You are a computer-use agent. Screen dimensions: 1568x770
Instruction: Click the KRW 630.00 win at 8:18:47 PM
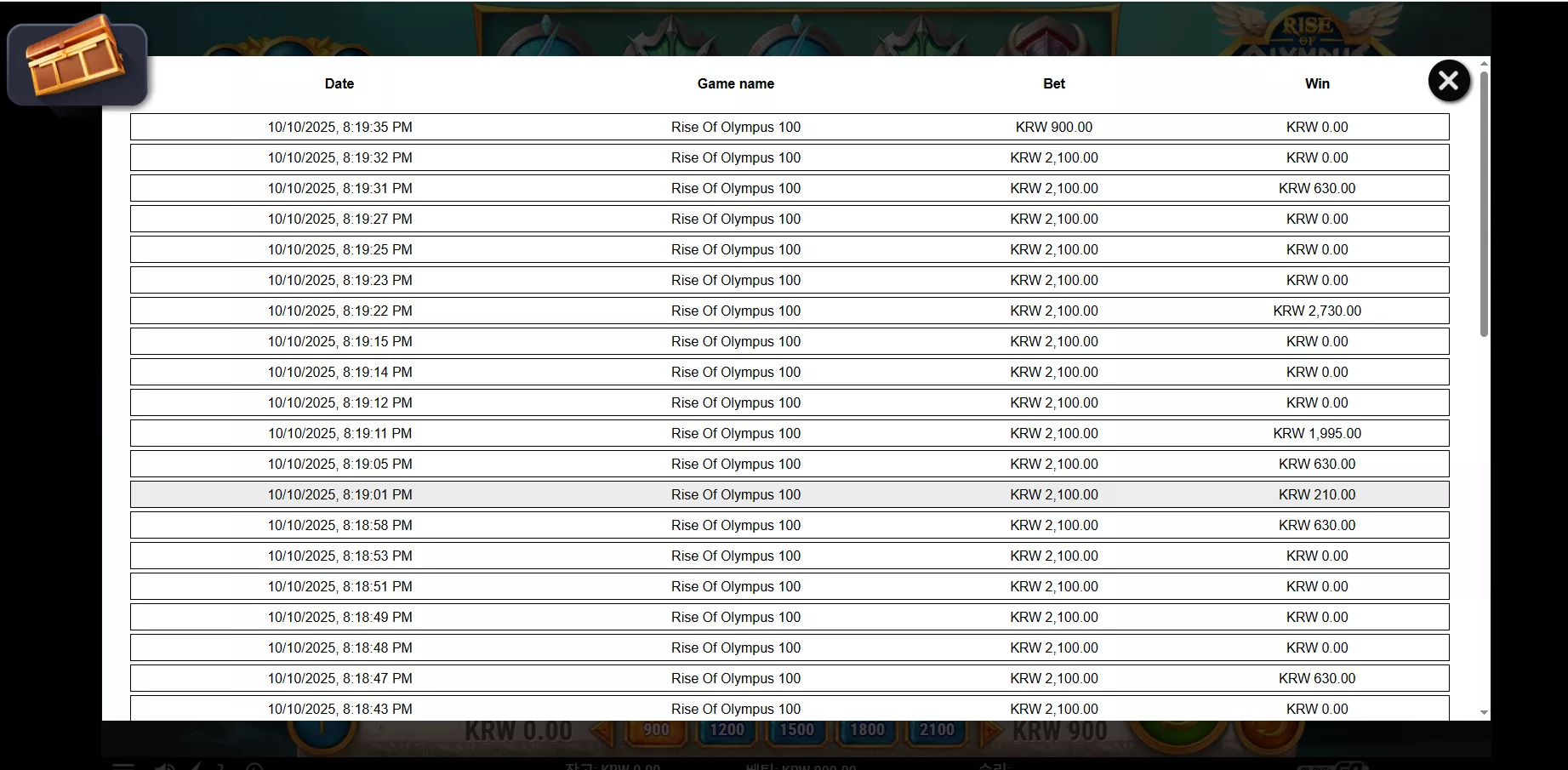click(1317, 678)
